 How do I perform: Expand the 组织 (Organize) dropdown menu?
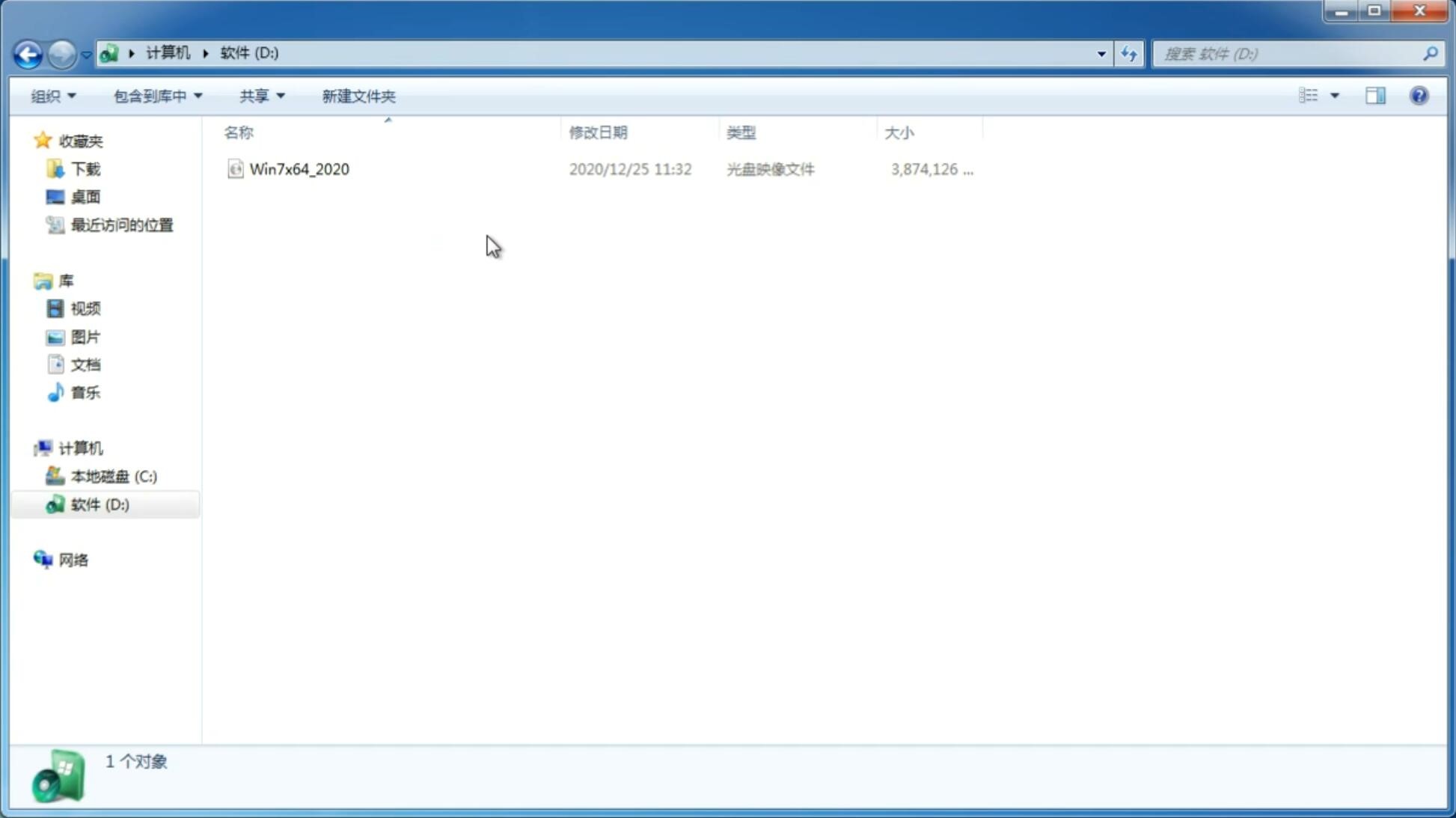tap(52, 95)
